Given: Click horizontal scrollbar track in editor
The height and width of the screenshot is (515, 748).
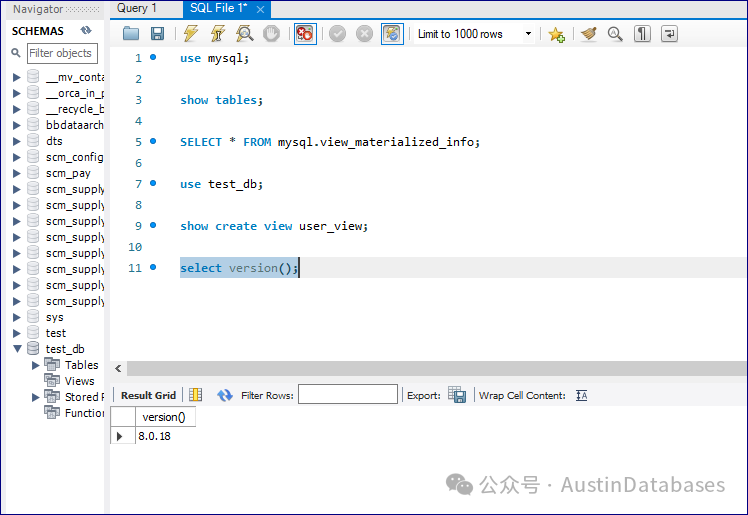Looking at the screenshot, I should point(436,368).
